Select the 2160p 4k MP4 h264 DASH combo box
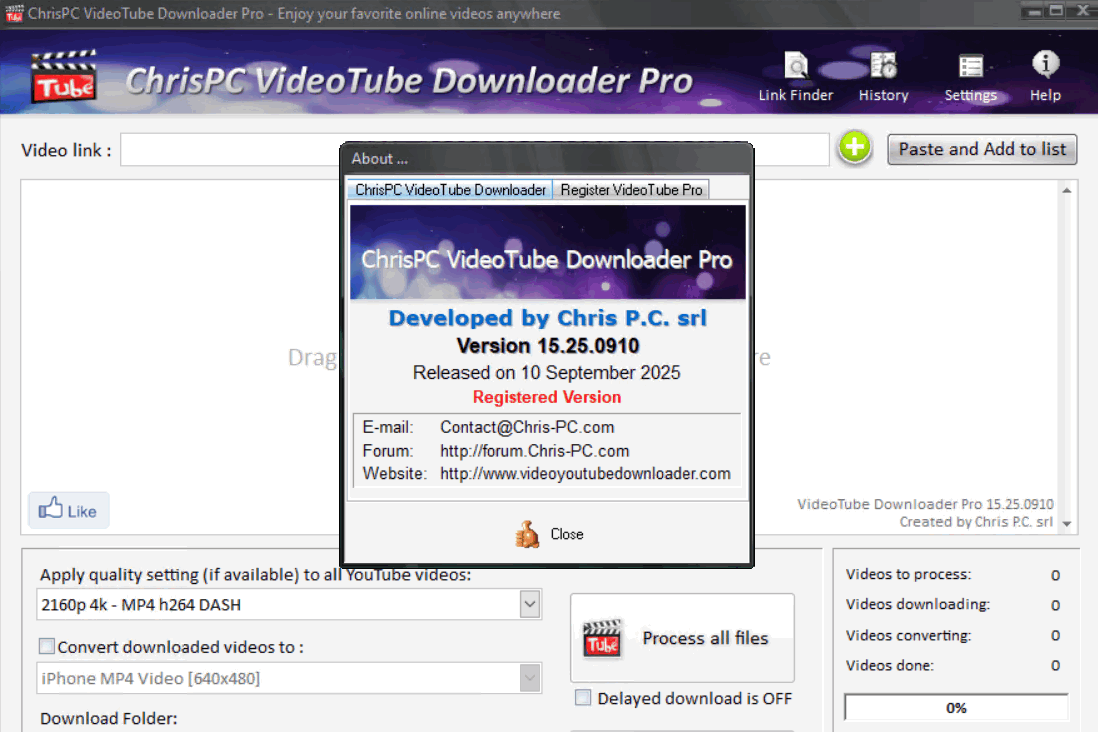 (x=289, y=605)
